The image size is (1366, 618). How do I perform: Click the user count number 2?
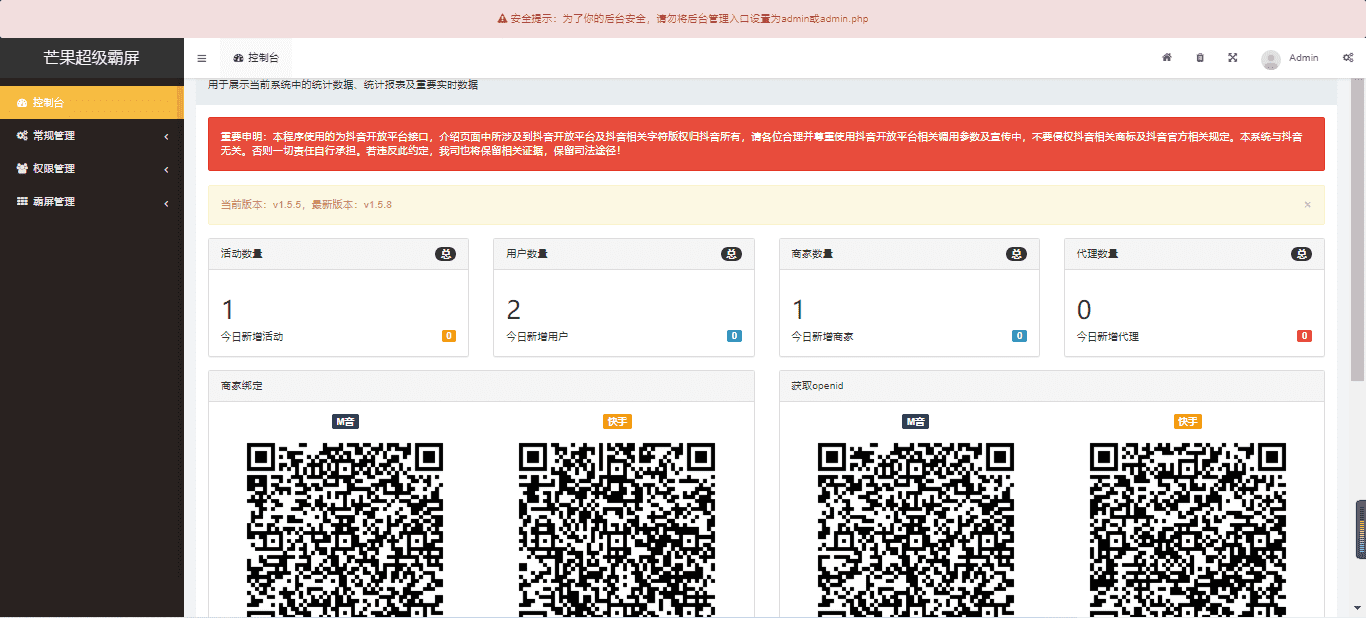(513, 309)
